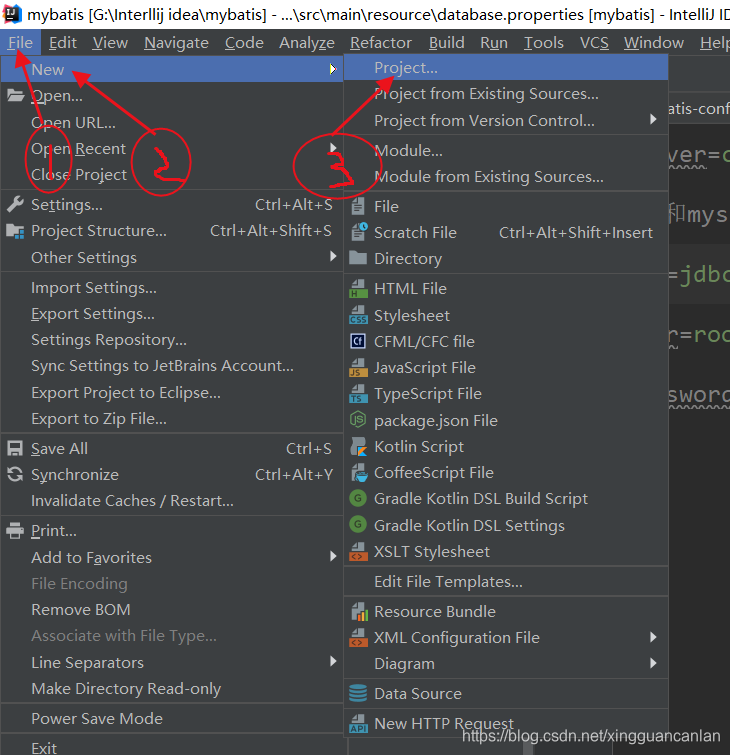Open the Navigate menu
Screen dimensions: 730x755
tap(176, 43)
